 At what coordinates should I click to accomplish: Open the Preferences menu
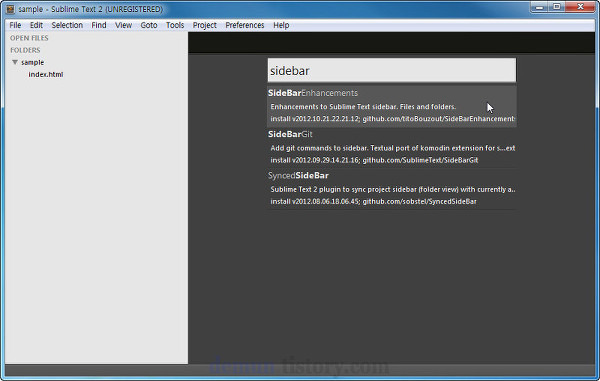click(245, 25)
